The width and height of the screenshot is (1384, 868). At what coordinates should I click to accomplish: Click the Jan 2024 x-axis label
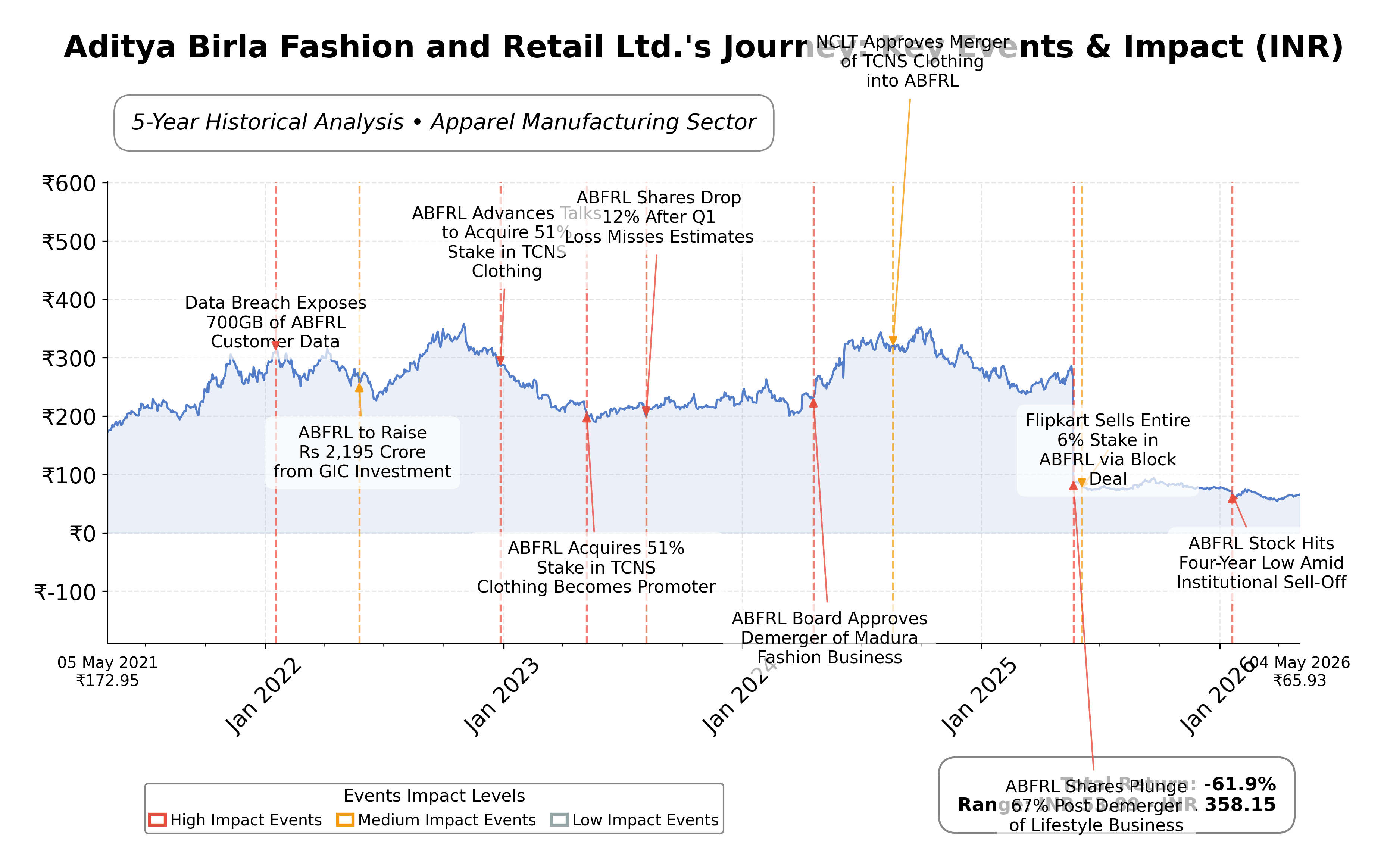[740, 696]
